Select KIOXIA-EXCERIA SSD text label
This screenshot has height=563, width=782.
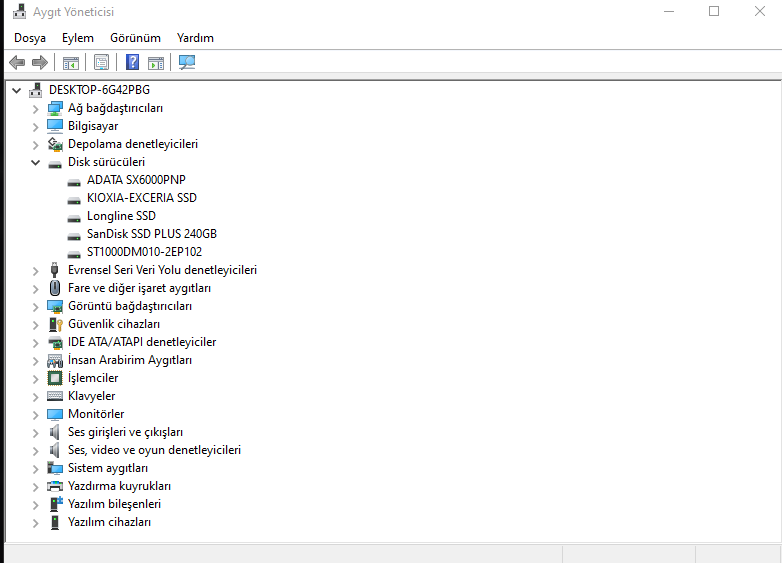pos(142,198)
